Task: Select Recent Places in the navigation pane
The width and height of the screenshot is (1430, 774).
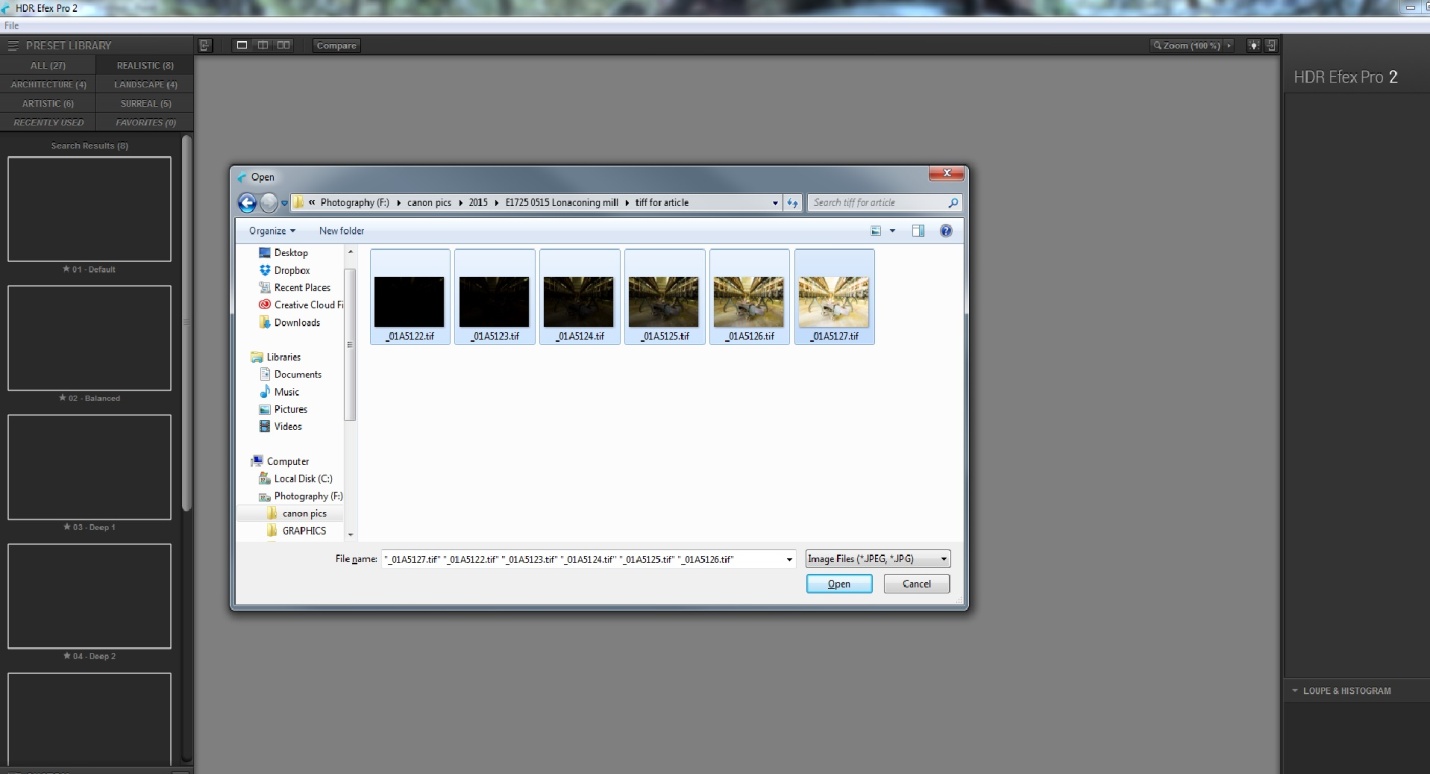Action: [x=294, y=288]
